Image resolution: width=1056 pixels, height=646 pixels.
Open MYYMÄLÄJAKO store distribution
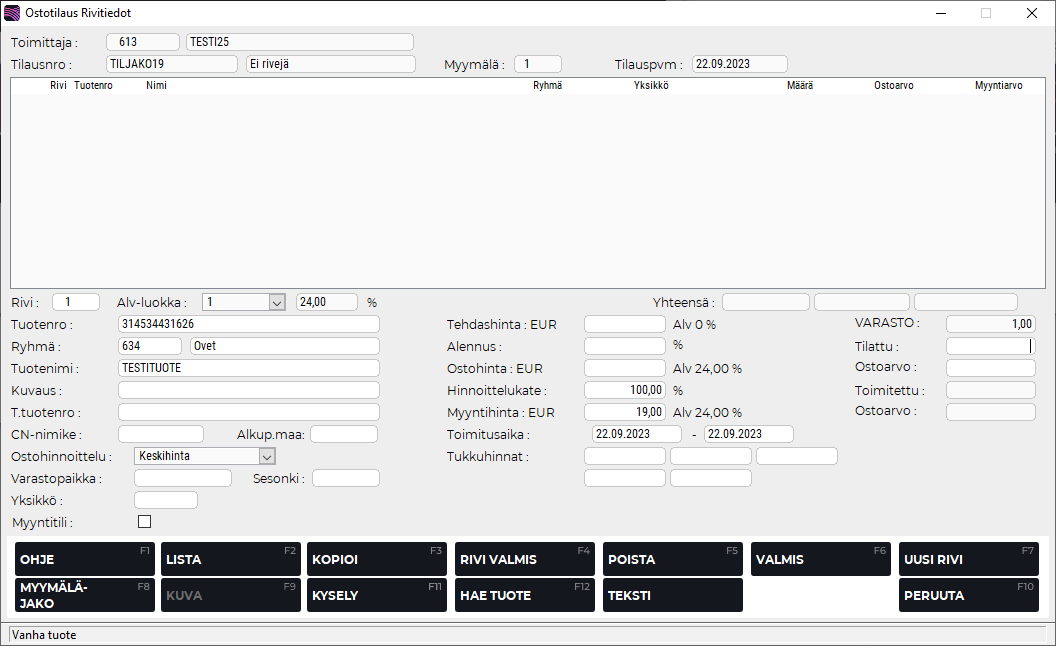coord(85,595)
